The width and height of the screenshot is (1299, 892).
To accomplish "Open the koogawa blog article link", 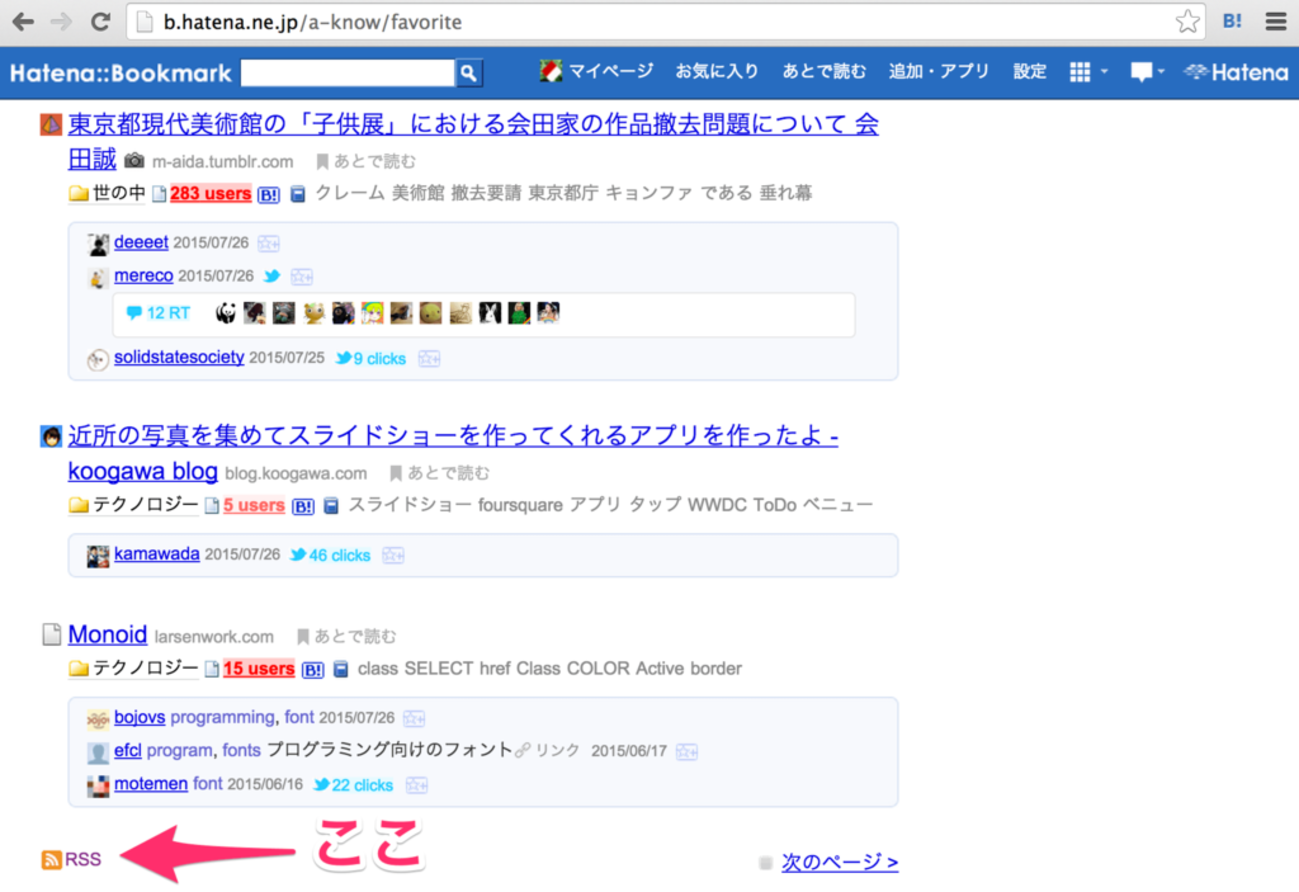I will [453, 453].
